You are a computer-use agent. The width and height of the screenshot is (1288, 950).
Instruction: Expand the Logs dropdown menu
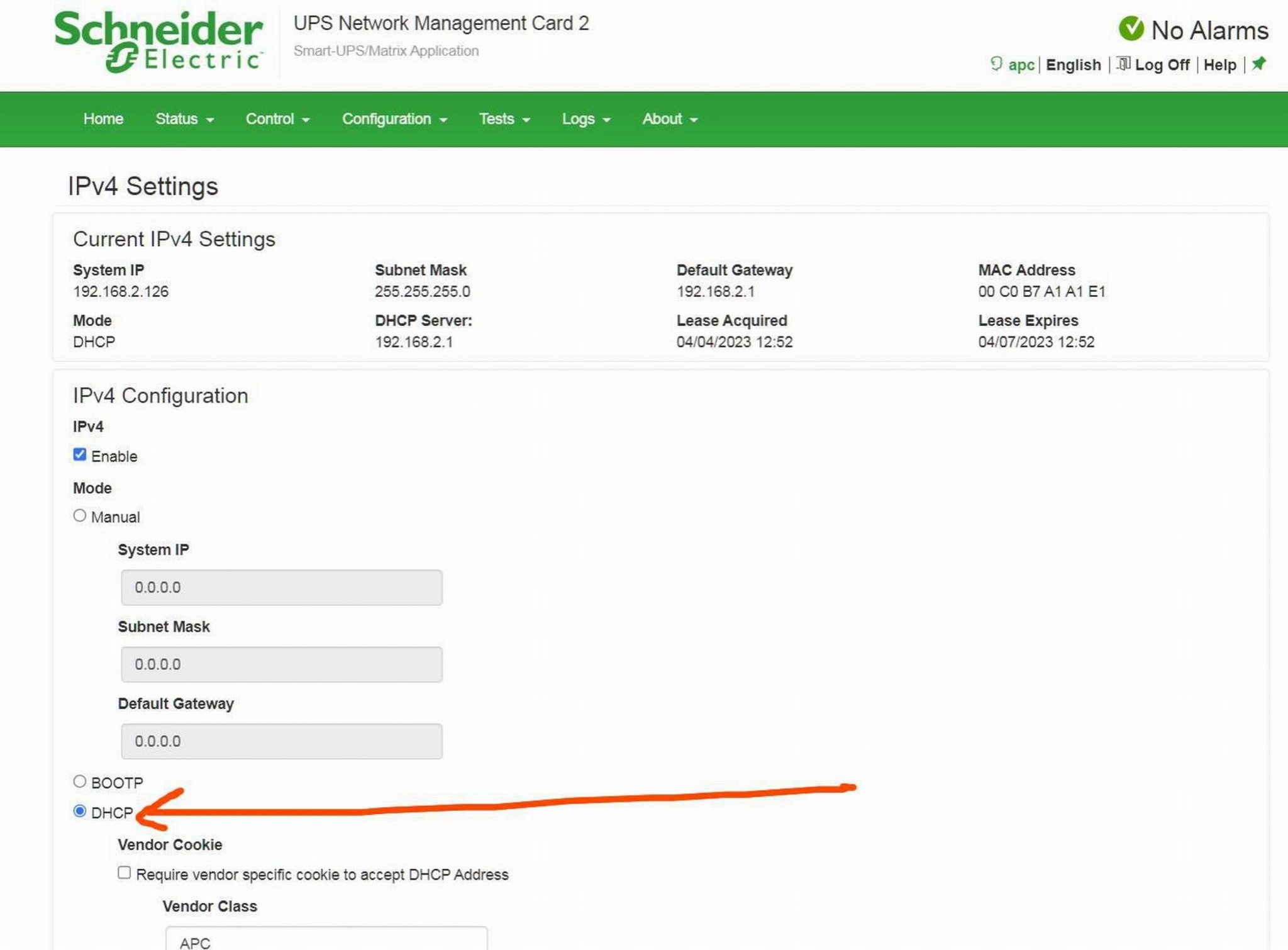(586, 119)
